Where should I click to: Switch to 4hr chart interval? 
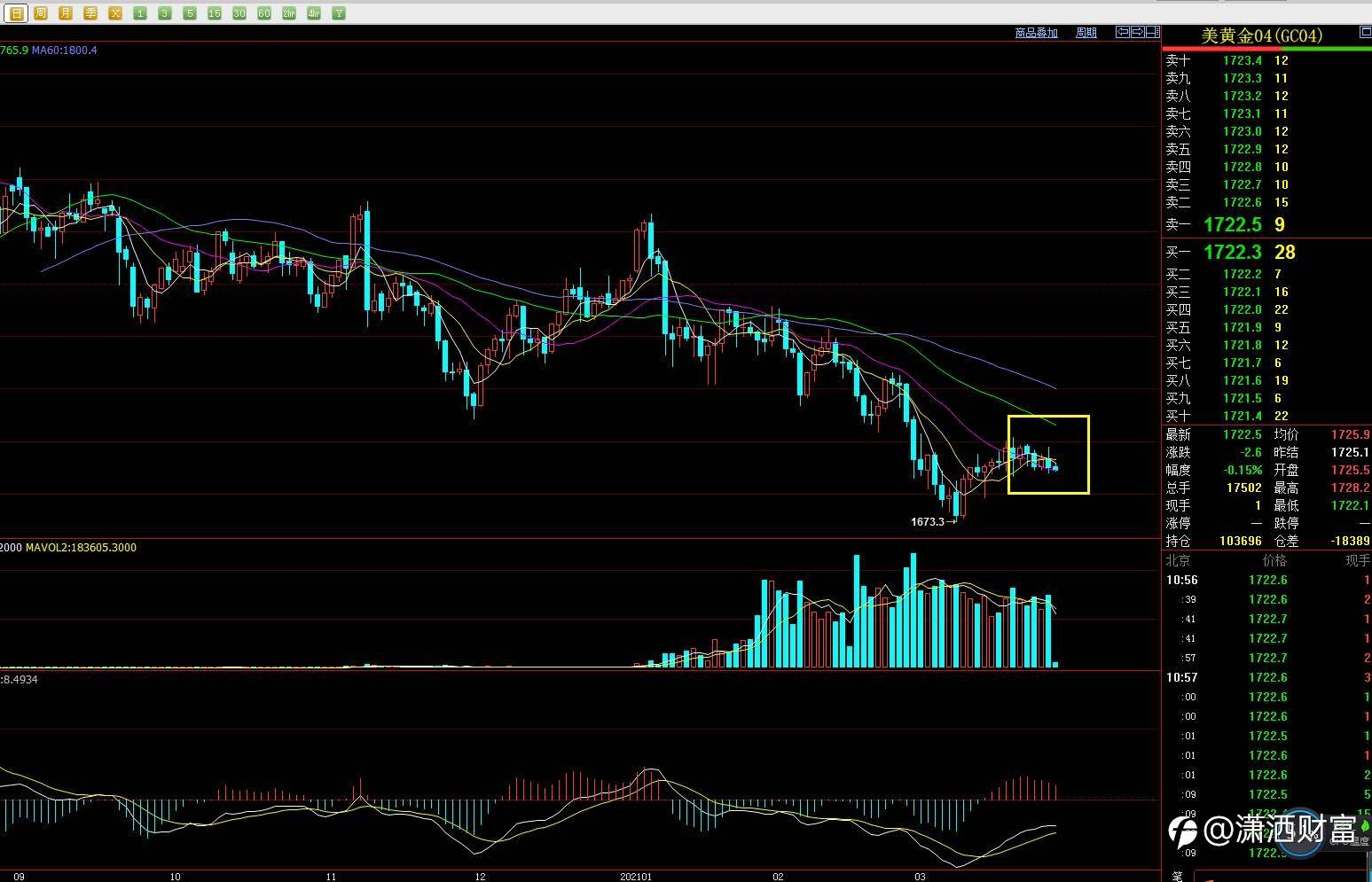[314, 13]
